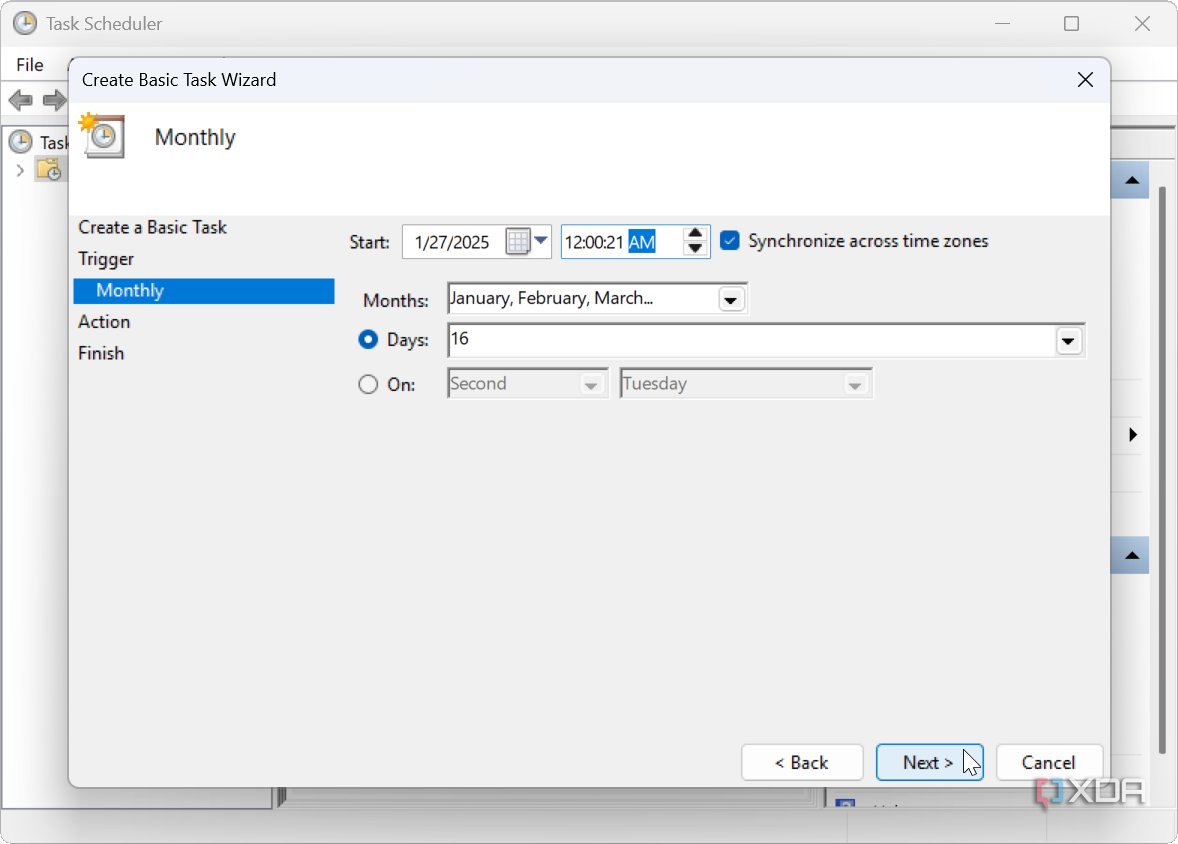Toggle Synchronize across time zones checkbox
Screen dimensions: 1178x844
(x=729, y=240)
